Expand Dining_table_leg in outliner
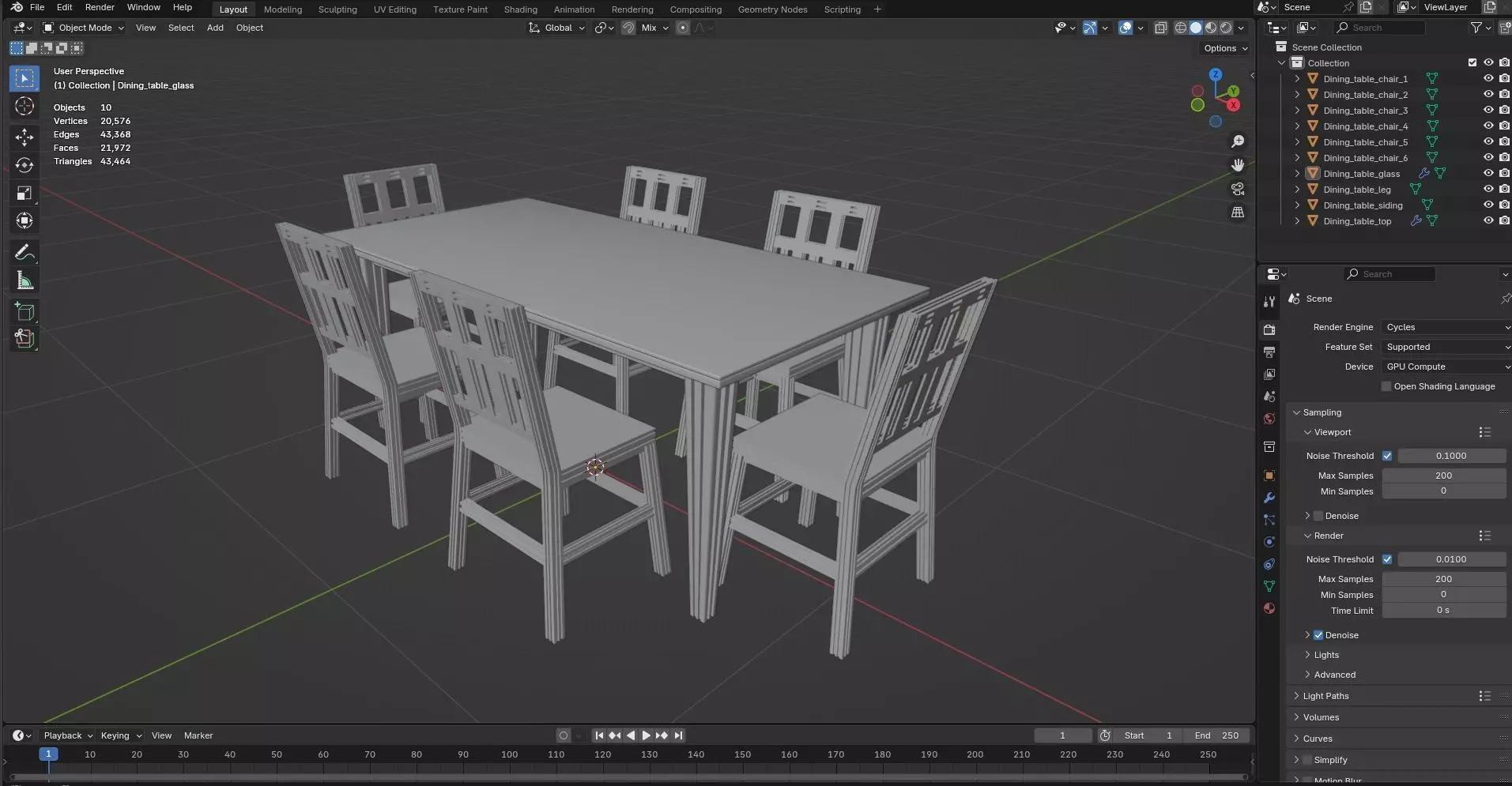Viewport: 1512px width, 786px height. tap(1297, 190)
